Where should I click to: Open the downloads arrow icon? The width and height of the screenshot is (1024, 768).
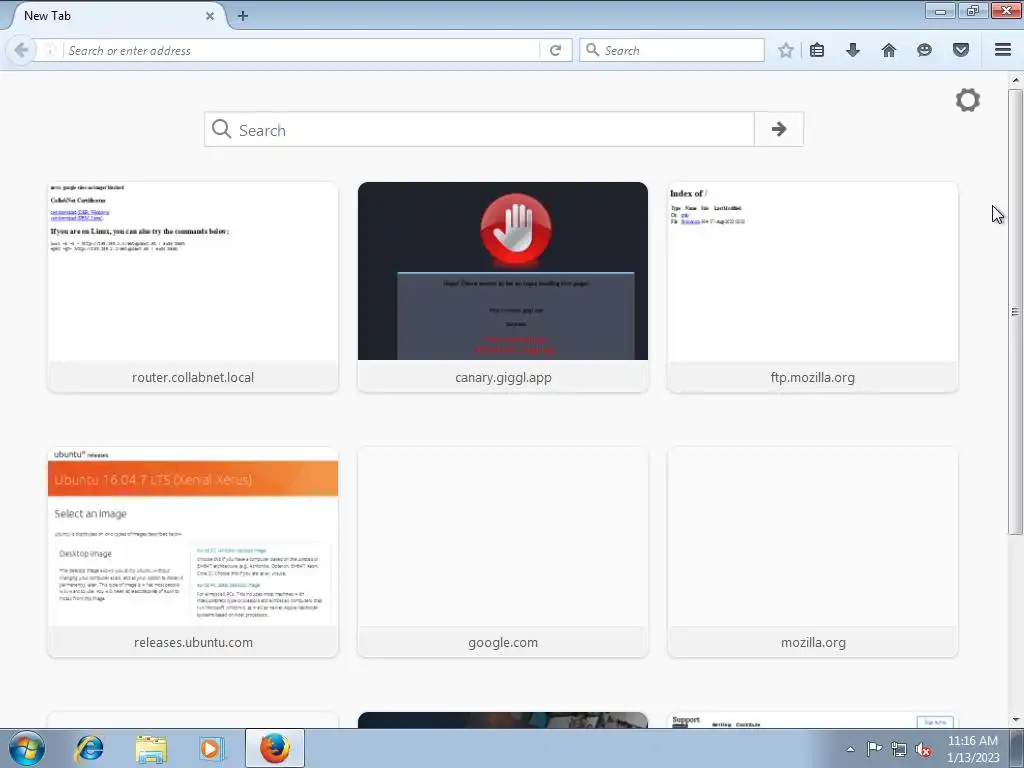click(853, 50)
